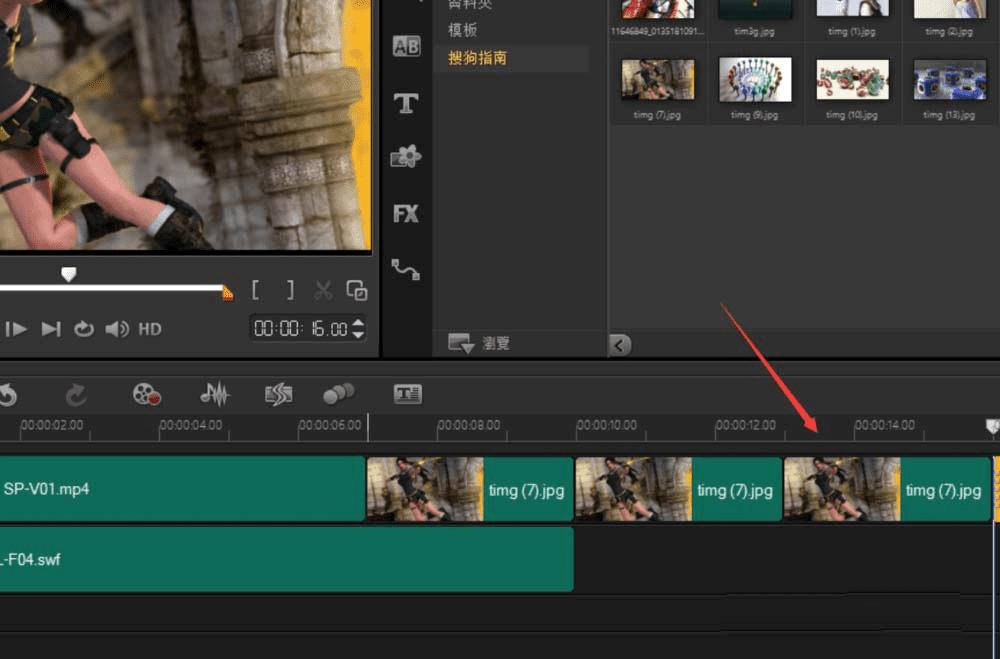This screenshot has height=659, width=1000.
Task: Select the 搜狗指南 library folder
Action: (477, 58)
